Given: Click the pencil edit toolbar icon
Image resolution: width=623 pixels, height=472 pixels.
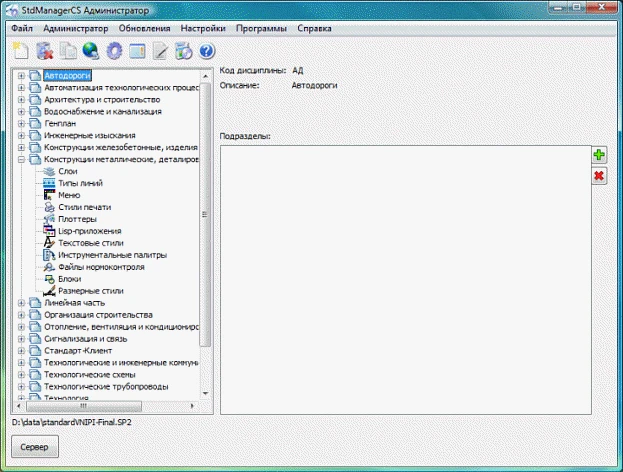Looking at the screenshot, I should pyautogui.click(x=160, y=51).
